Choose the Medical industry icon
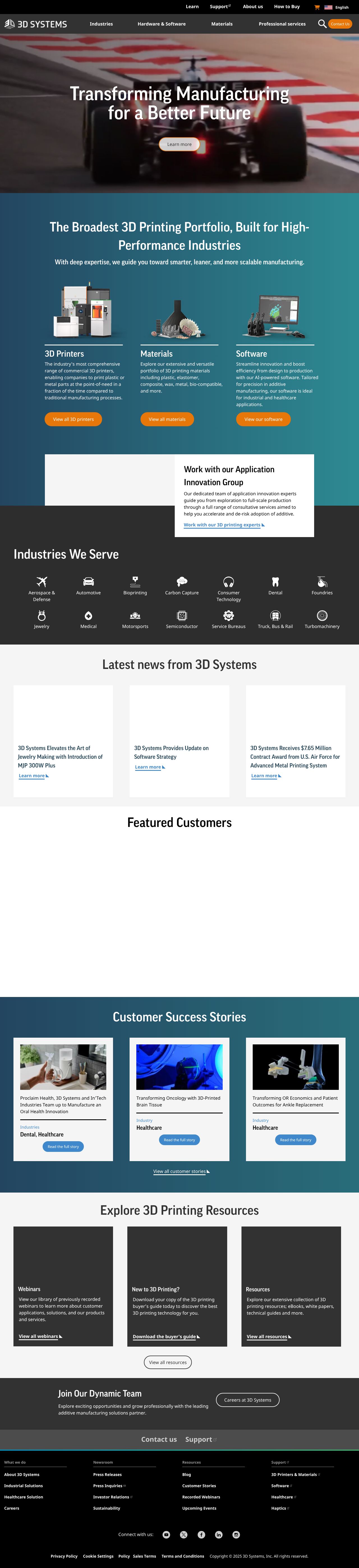359x1568 pixels. click(x=88, y=615)
